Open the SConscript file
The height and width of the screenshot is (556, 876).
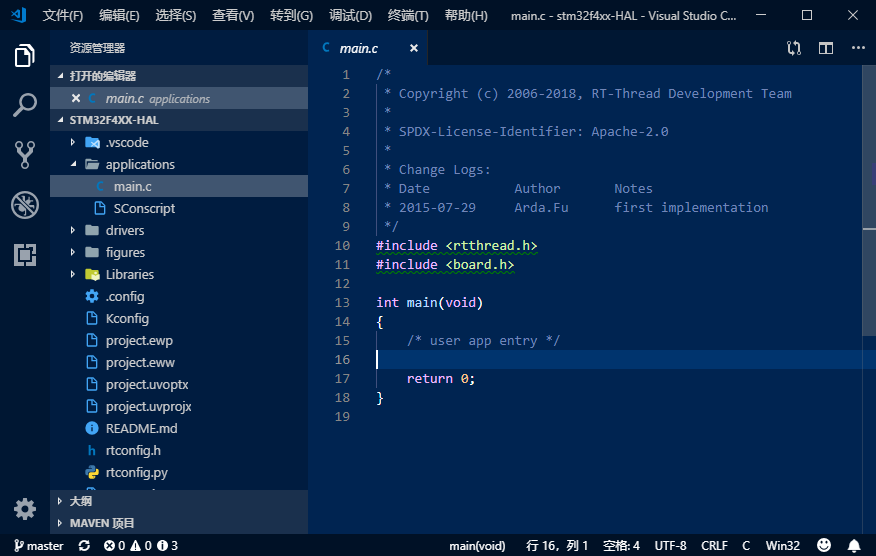click(179, 208)
